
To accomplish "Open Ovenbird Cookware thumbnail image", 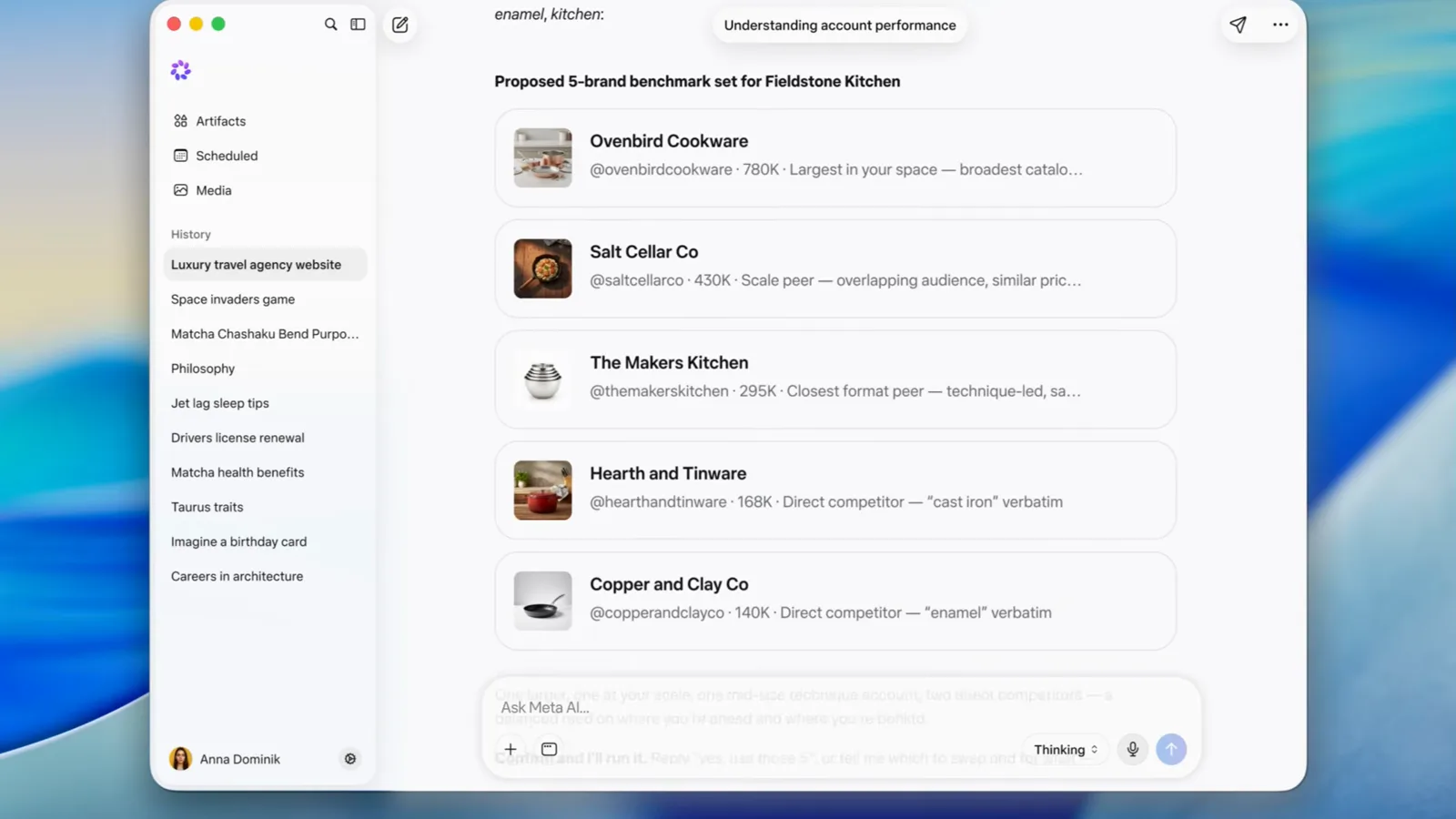I will (x=543, y=157).
